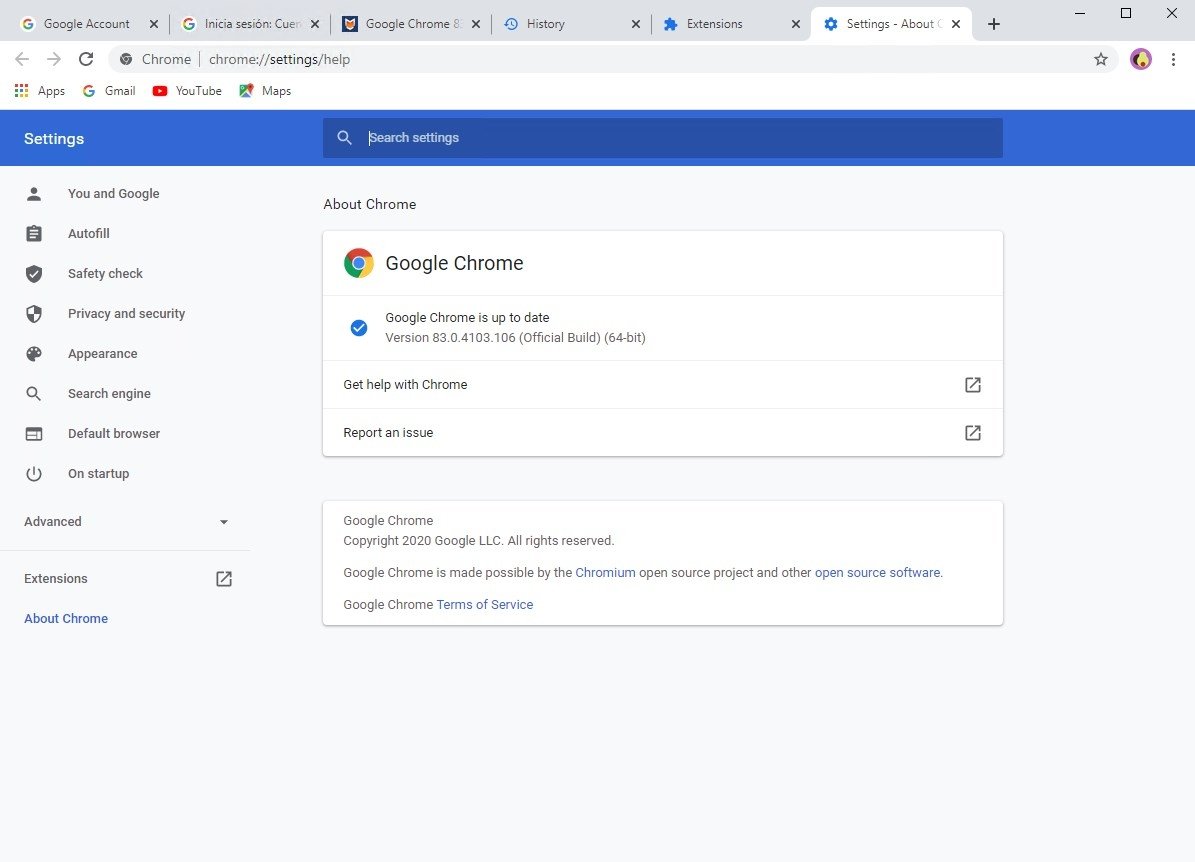Screen dimensions: 1195x862
Task: Open Search engine settings
Action: [109, 393]
